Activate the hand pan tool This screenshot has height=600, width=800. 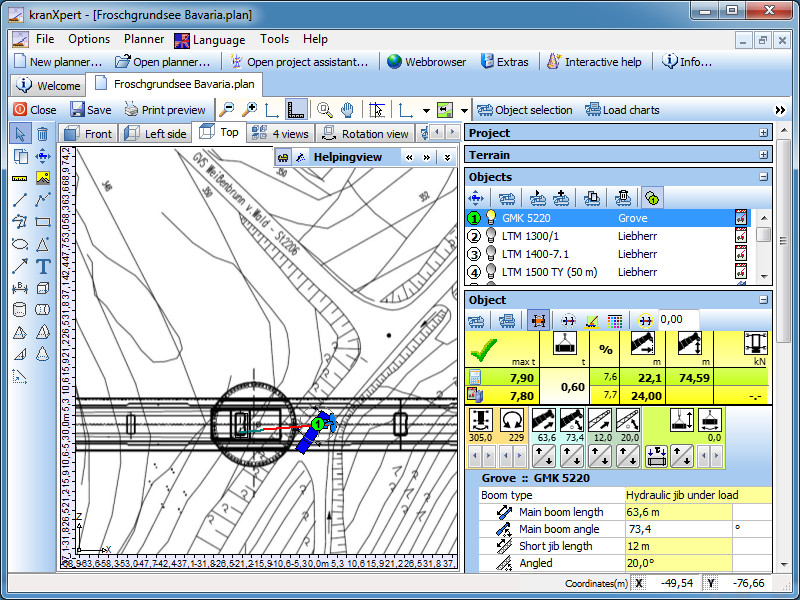(347, 110)
